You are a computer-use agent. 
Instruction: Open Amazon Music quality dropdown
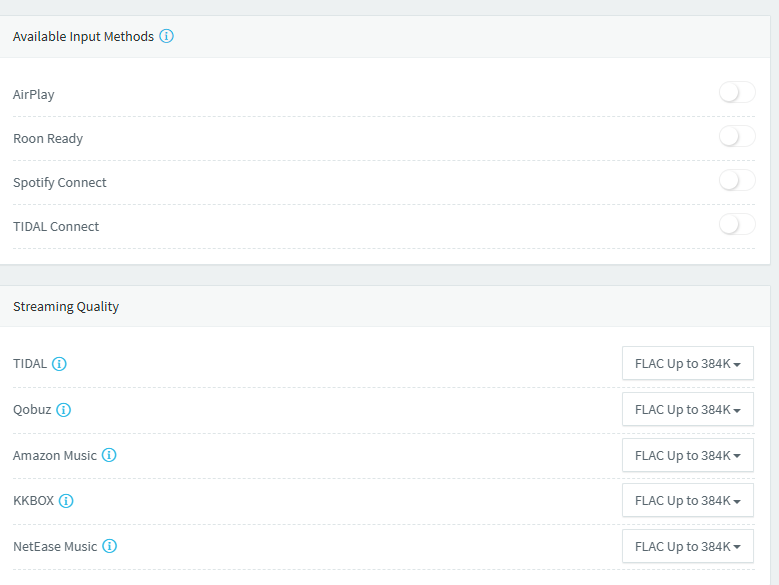(x=687, y=455)
